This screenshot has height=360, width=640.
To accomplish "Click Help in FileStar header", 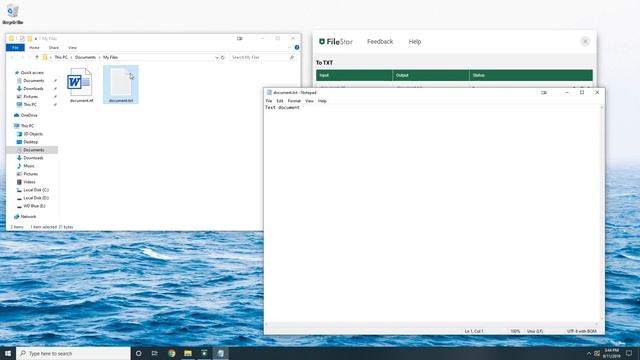I will tap(415, 42).
